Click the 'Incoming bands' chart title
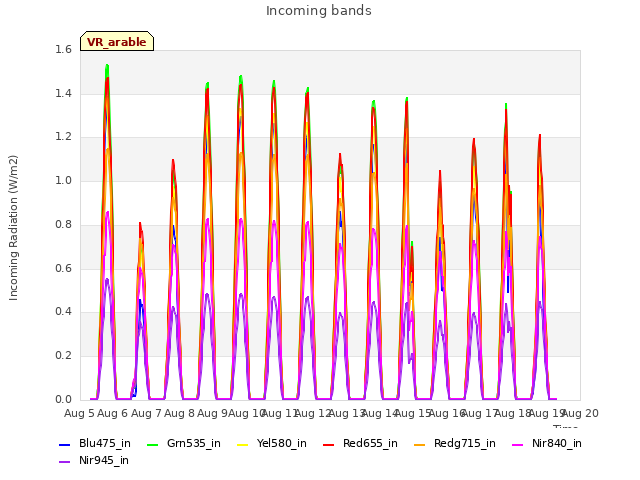Image resolution: width=640 pixels, height=480 pixels. (x=319, y=11)
